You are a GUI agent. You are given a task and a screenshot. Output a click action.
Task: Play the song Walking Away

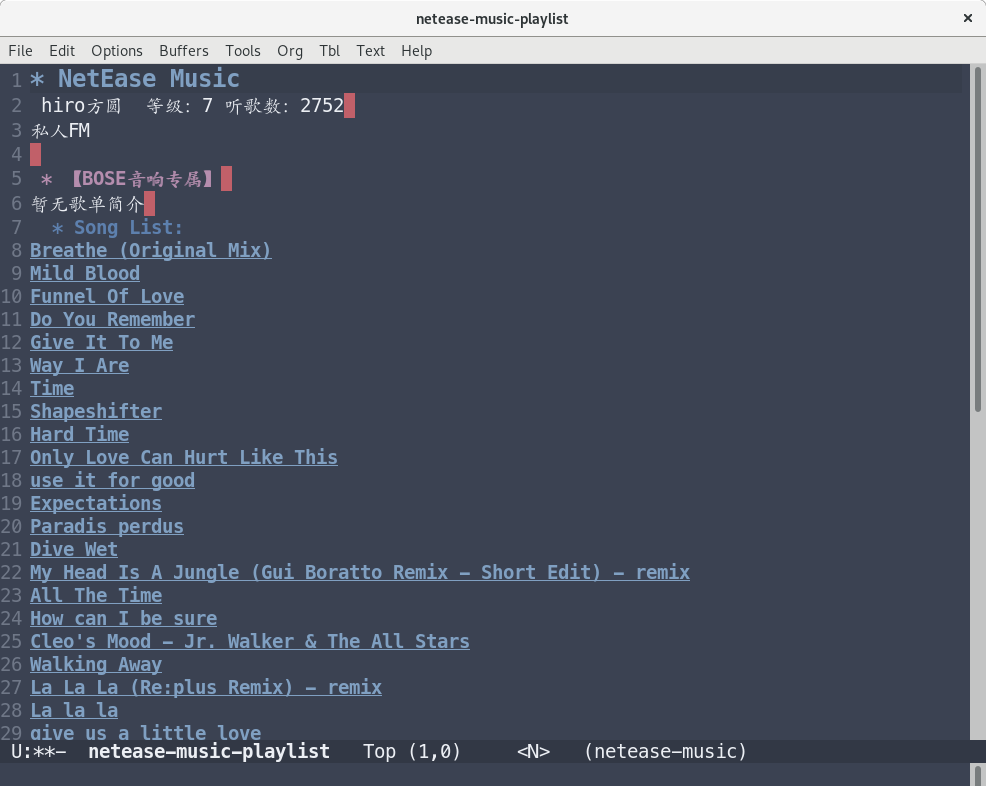click(x=96, y=665)
